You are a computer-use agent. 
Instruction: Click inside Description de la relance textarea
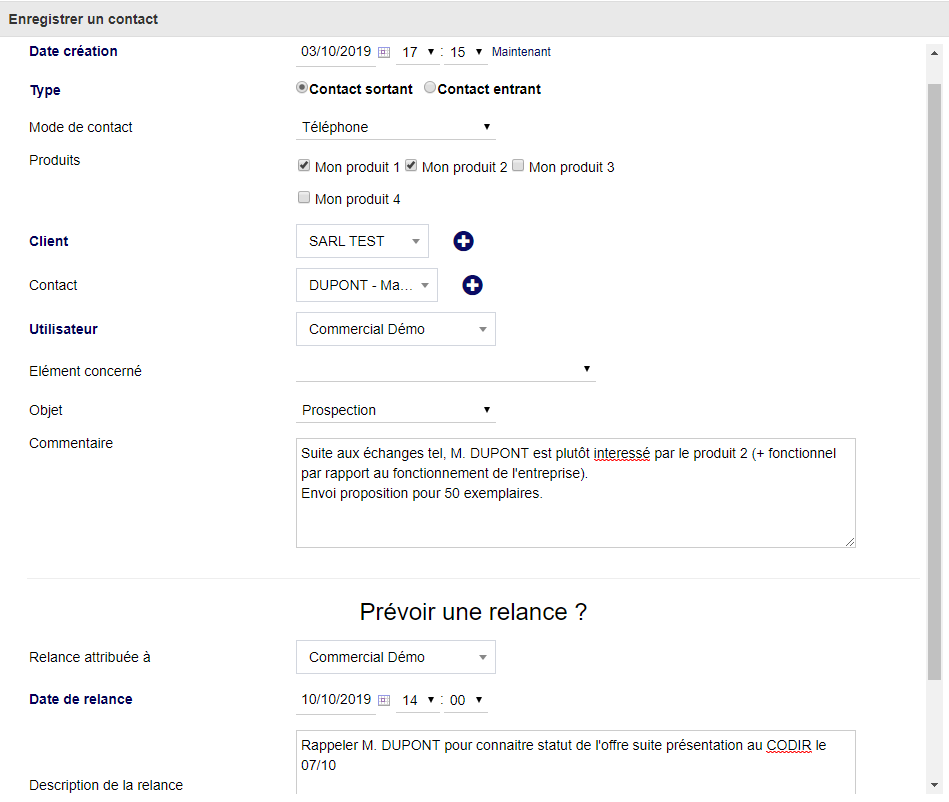(x=576, y=763)
